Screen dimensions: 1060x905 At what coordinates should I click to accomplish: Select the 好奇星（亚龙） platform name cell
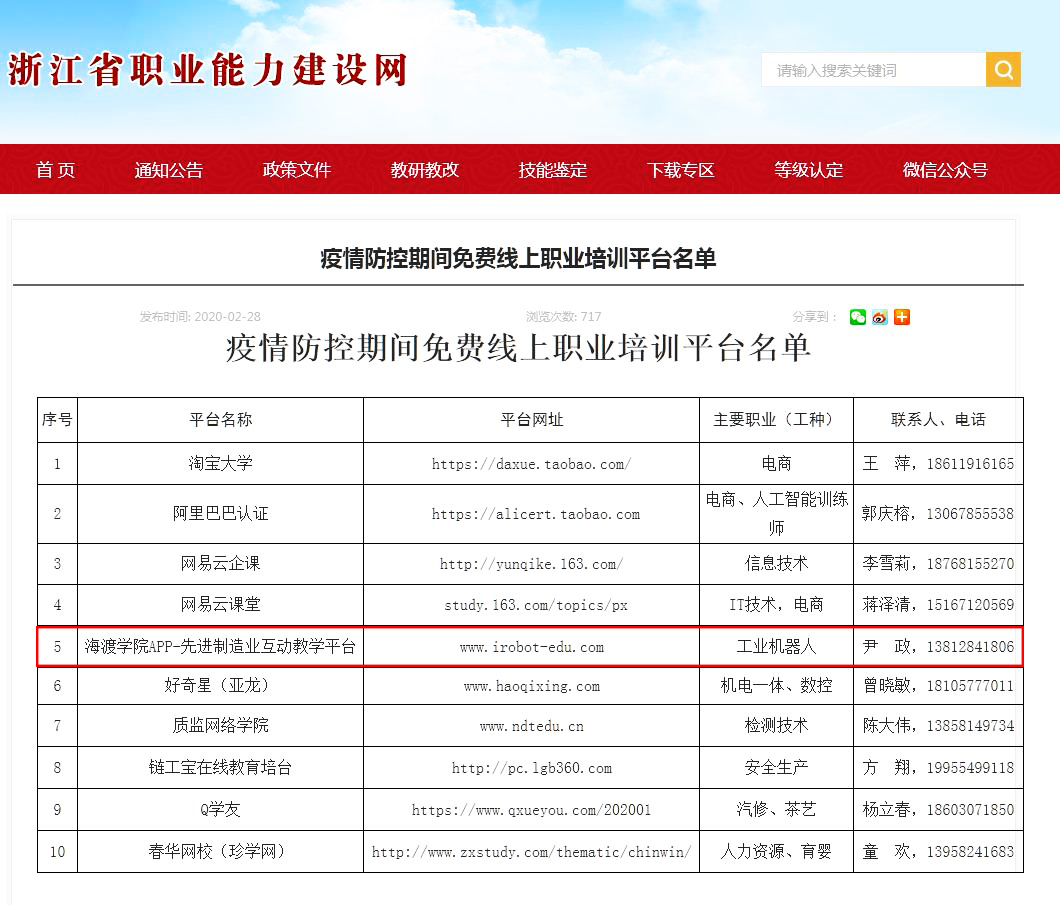point(220,685)
